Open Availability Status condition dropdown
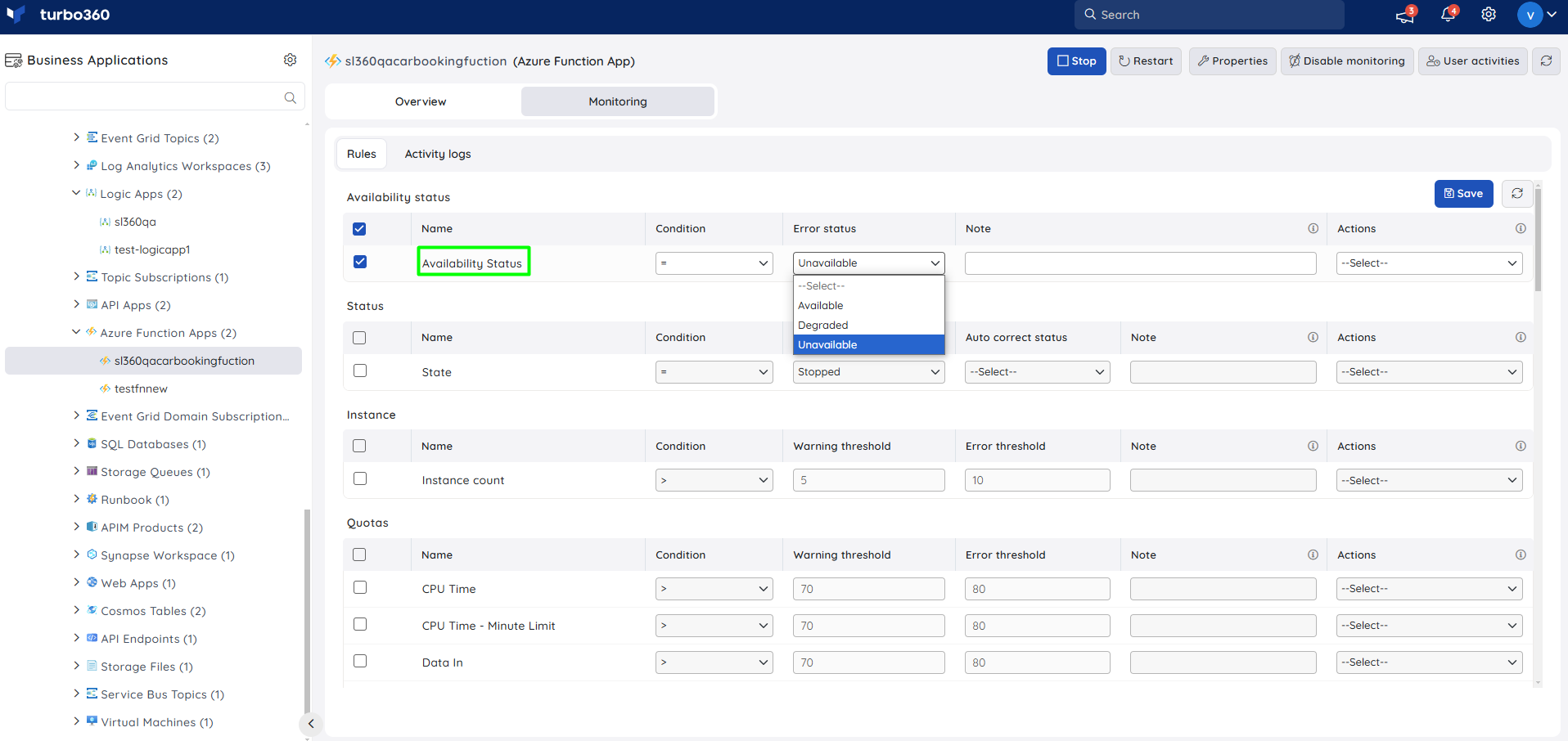Image resolution: width=1568 pixels, height=741 pixels. (714, 263)
